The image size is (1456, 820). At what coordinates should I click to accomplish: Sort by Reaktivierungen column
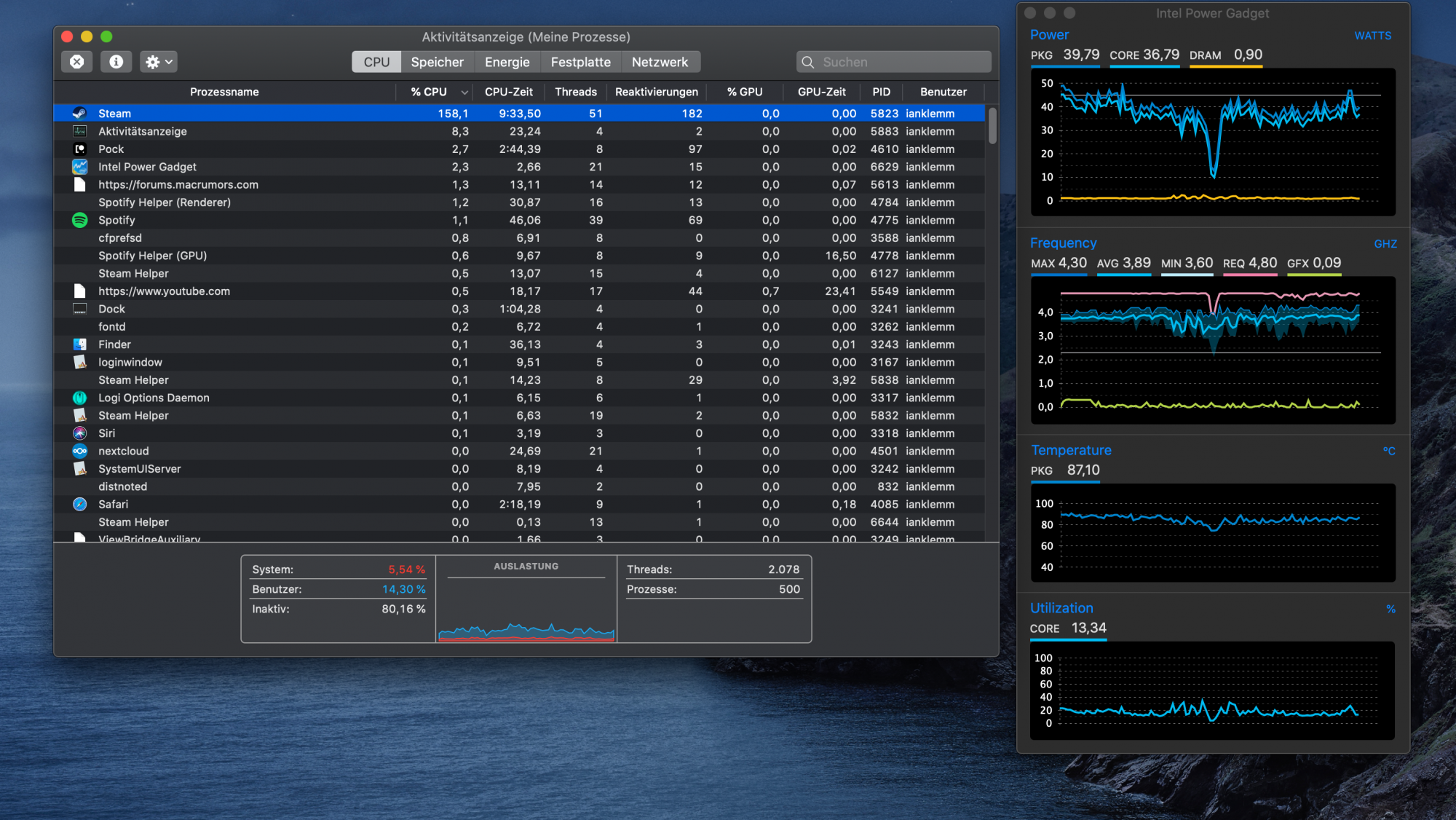coord(657,92)
